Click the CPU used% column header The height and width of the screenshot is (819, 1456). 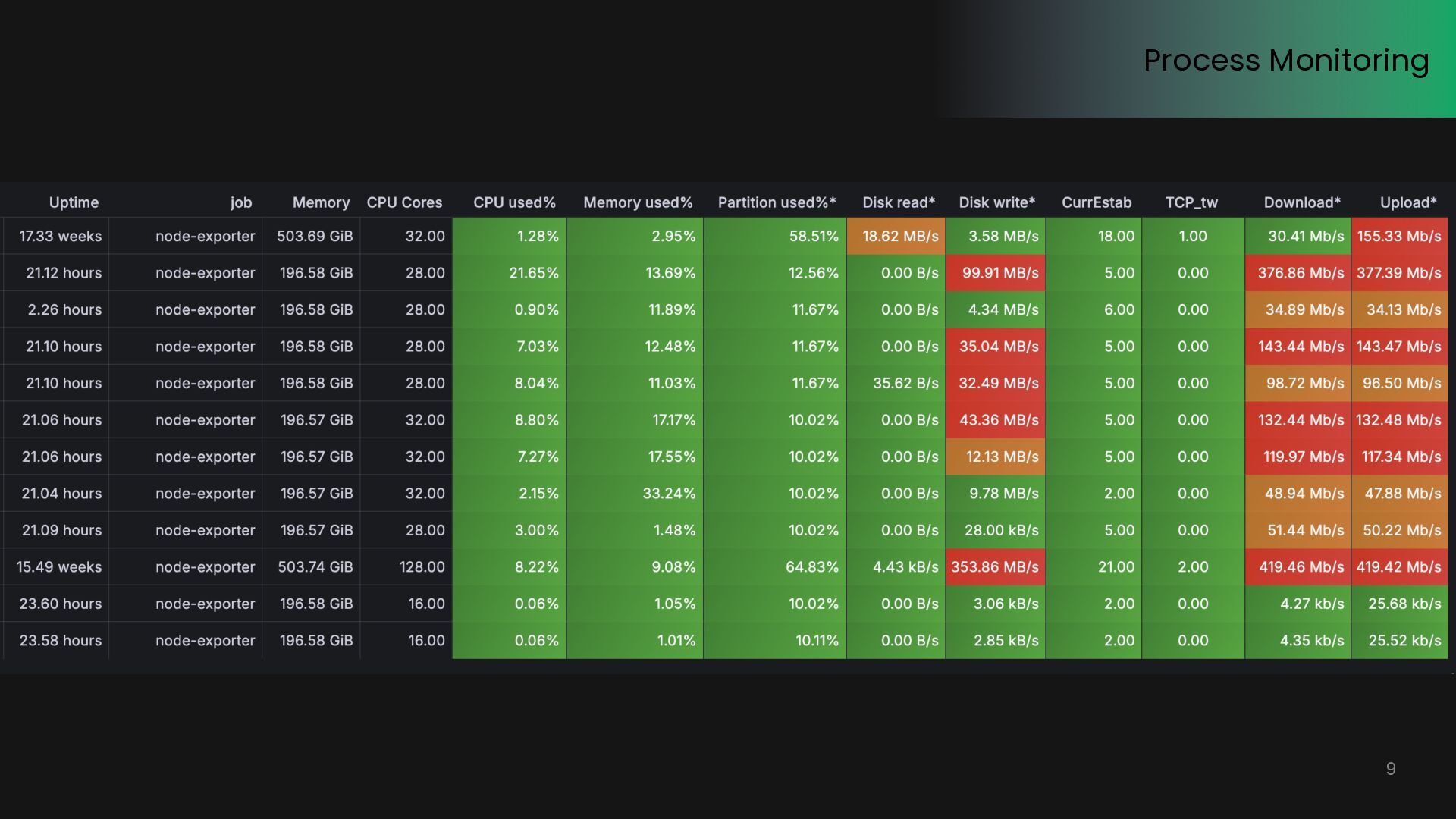(x=514, y=202)
